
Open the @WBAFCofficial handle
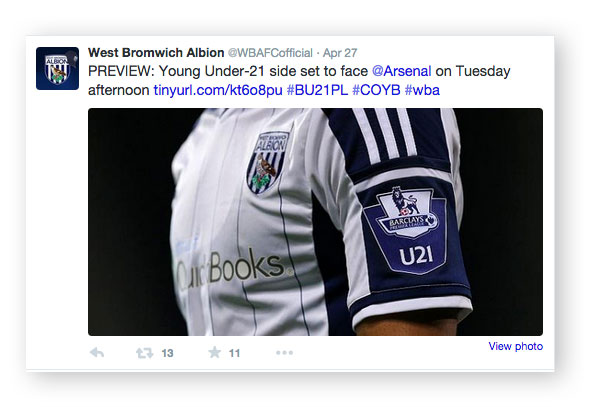tap(270, 53)
